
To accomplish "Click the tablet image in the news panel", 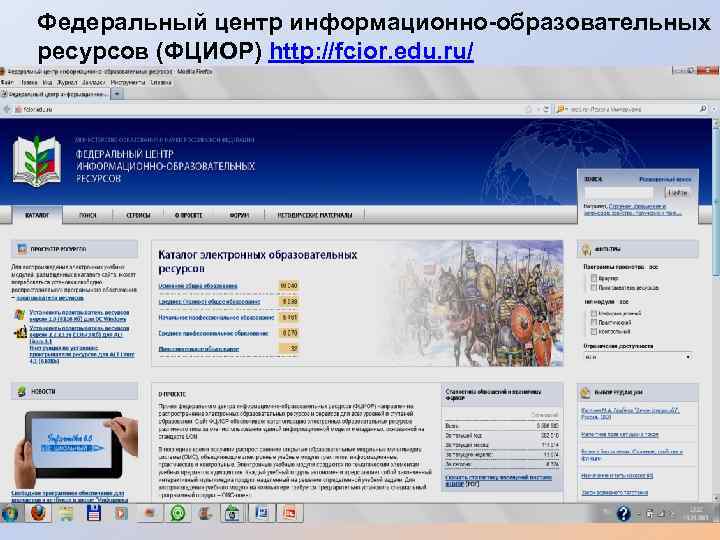I will tap(76, 449).
